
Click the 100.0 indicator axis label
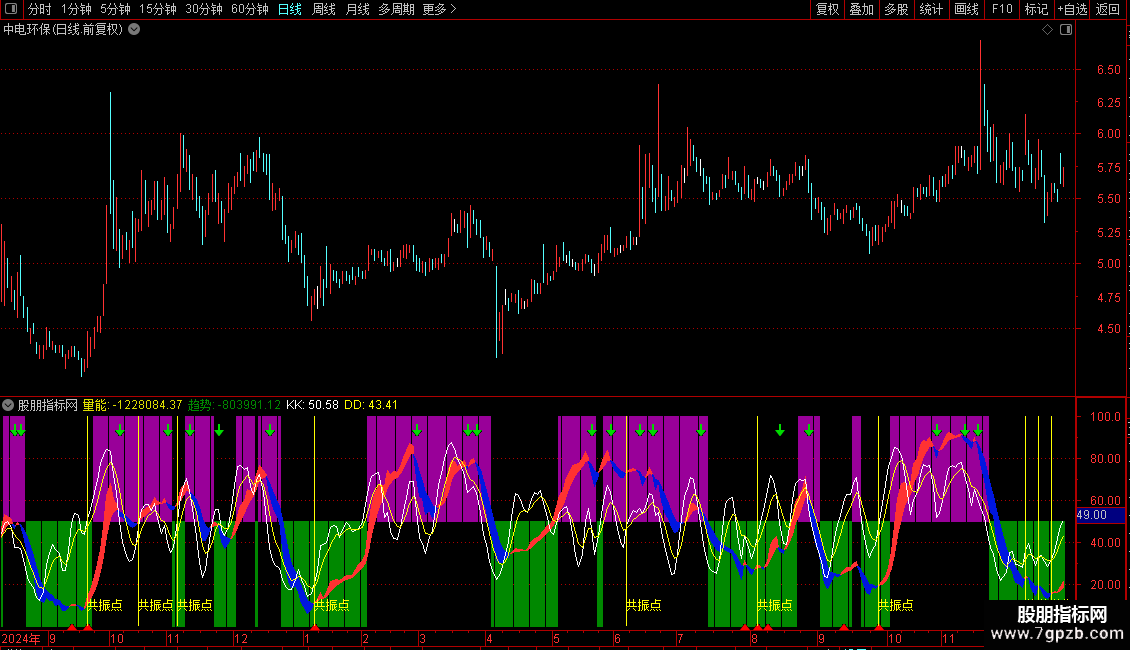tap(1105, 417)
